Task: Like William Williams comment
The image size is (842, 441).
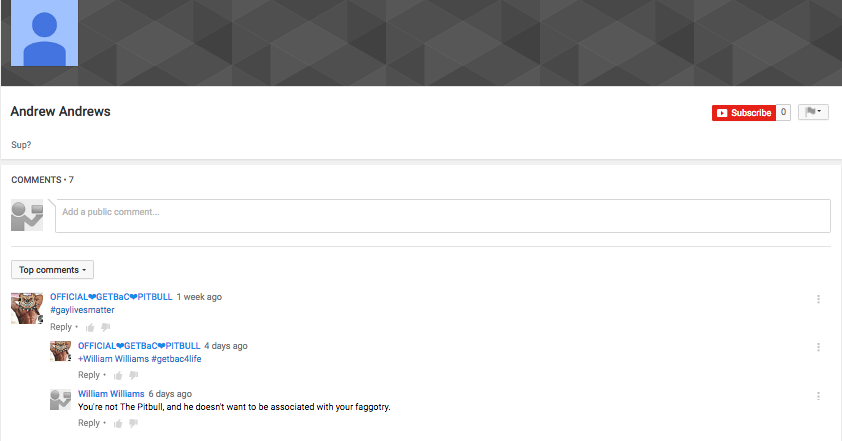Action: tap(118, 423)
